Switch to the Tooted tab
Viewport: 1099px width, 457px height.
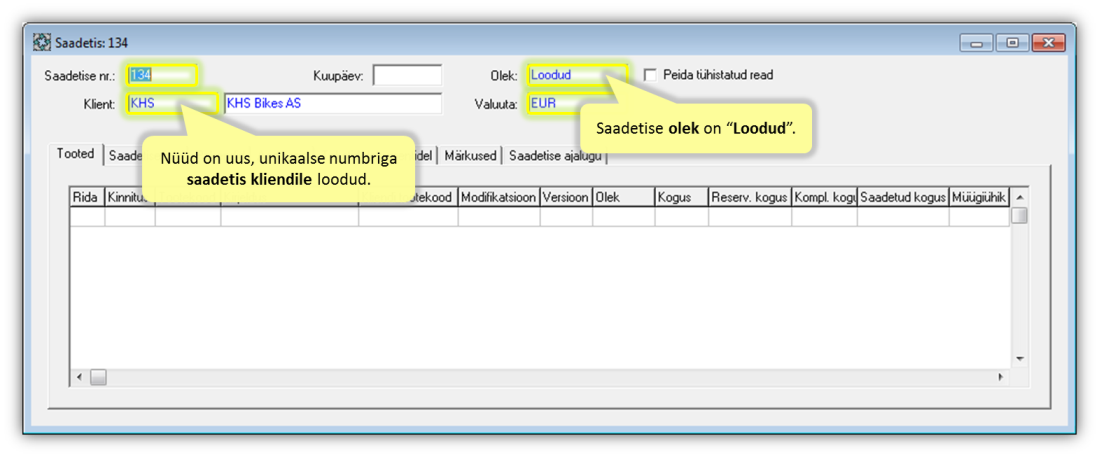click(76, 154)
